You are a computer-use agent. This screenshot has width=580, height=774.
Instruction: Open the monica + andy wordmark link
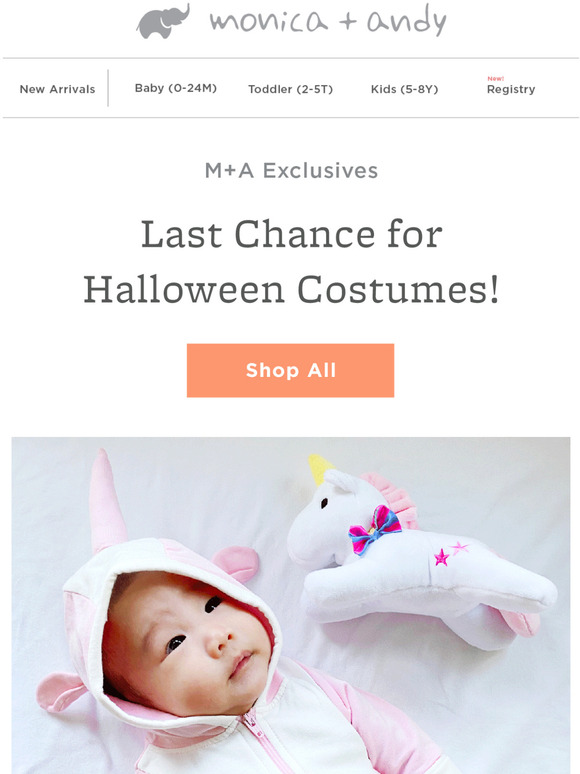(x=328, y=21)
